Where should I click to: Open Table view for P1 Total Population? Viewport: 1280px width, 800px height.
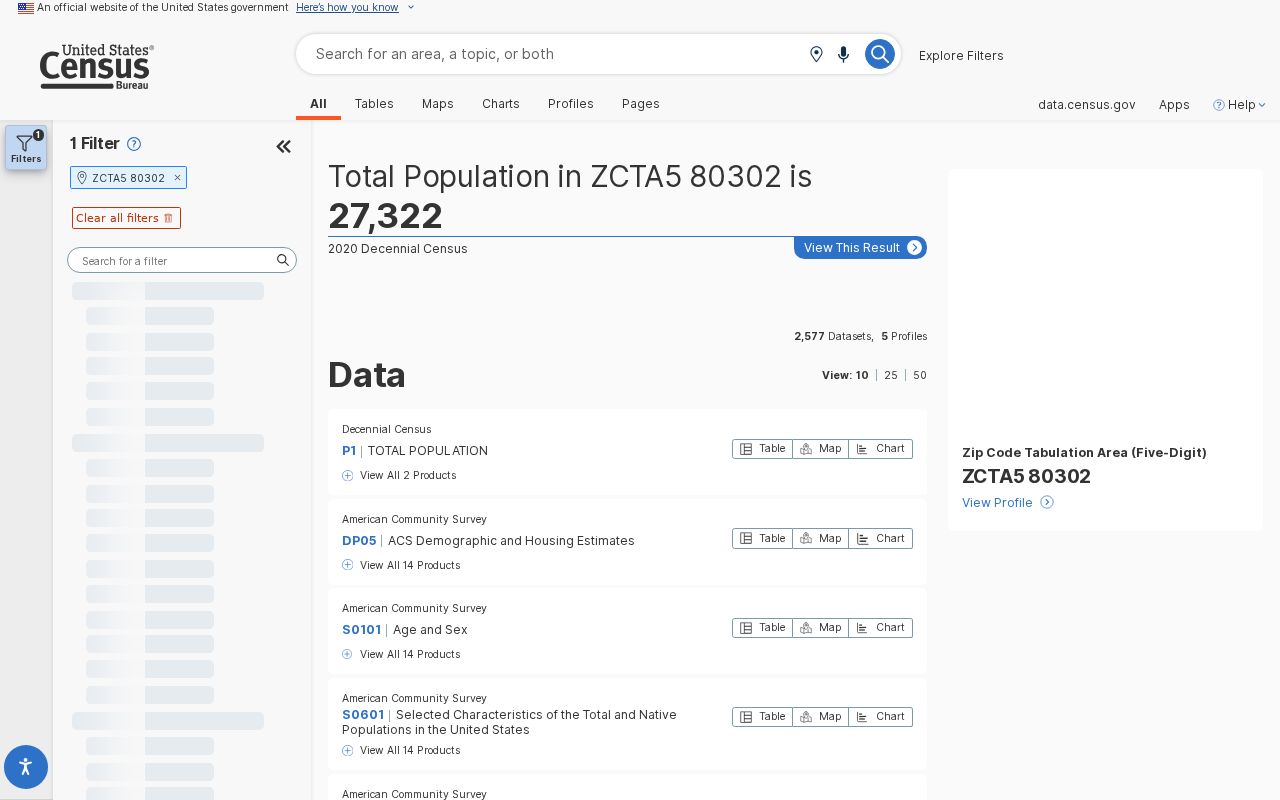[762, 449]
